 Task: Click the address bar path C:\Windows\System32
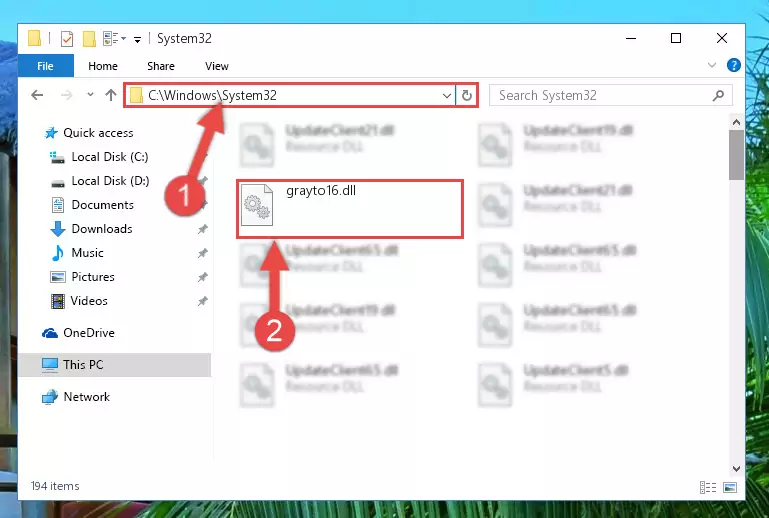pos(212,95)
